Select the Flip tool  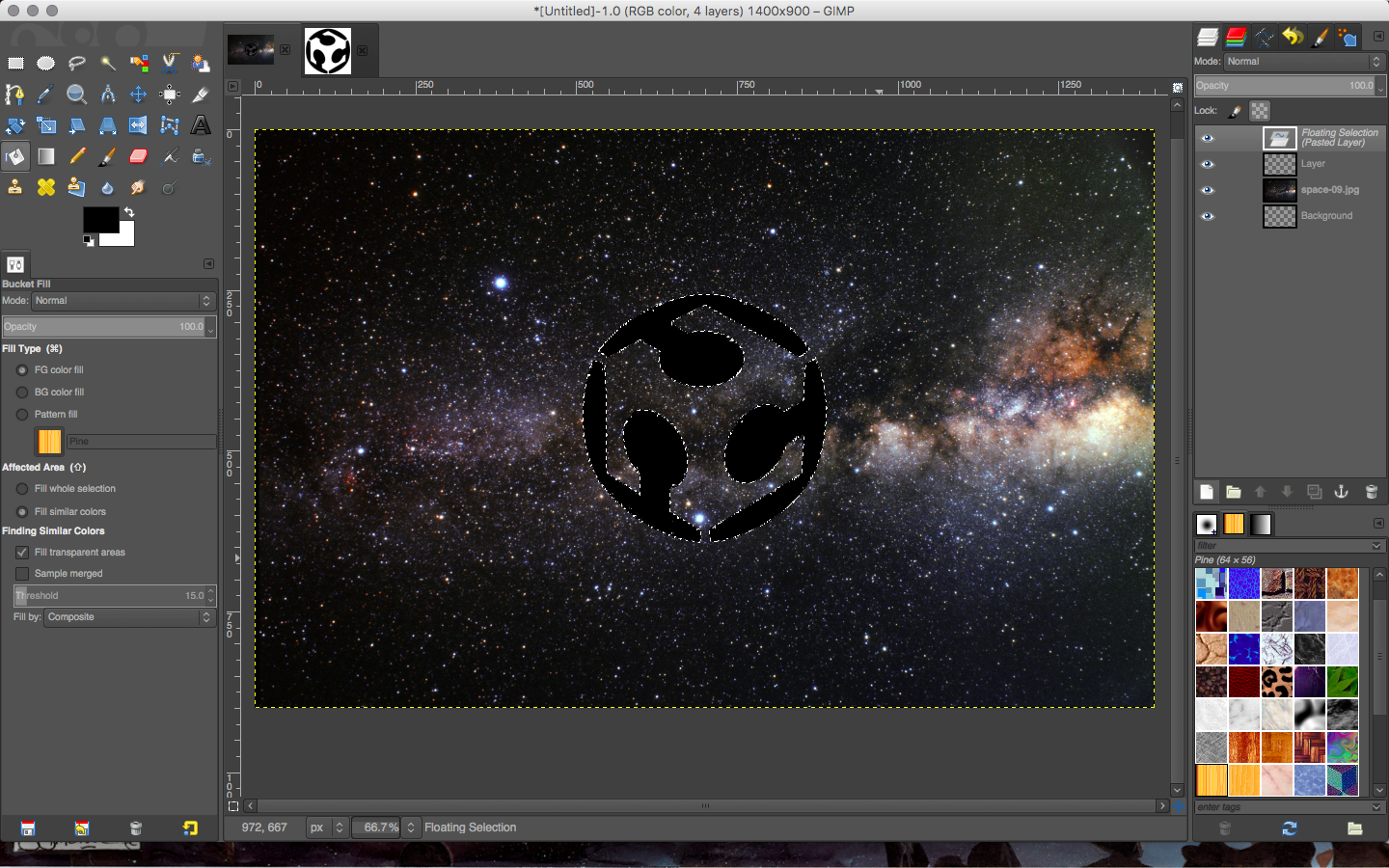139,125
